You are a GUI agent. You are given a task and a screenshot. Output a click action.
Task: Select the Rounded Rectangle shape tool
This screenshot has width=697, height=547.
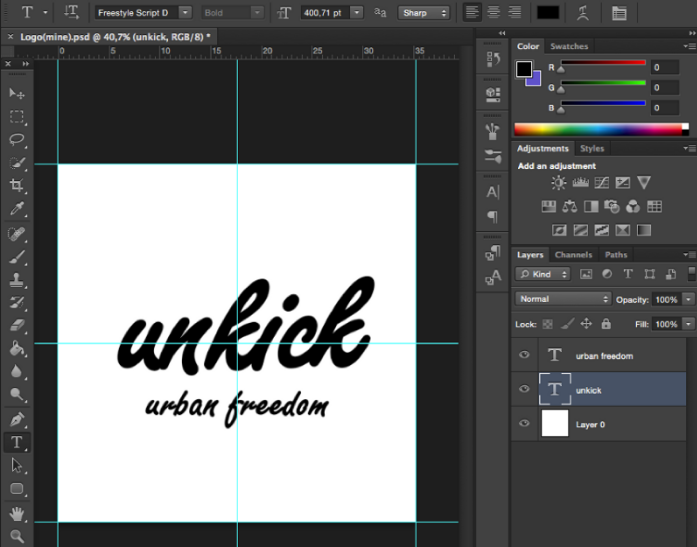(x=17, y=489)
